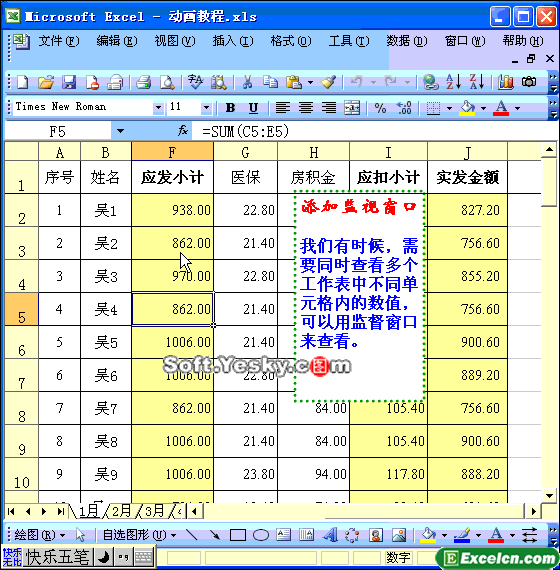
Task: Toggle the Select Objects arrow in the Drawing toolbar
Action: pos(80,534)
